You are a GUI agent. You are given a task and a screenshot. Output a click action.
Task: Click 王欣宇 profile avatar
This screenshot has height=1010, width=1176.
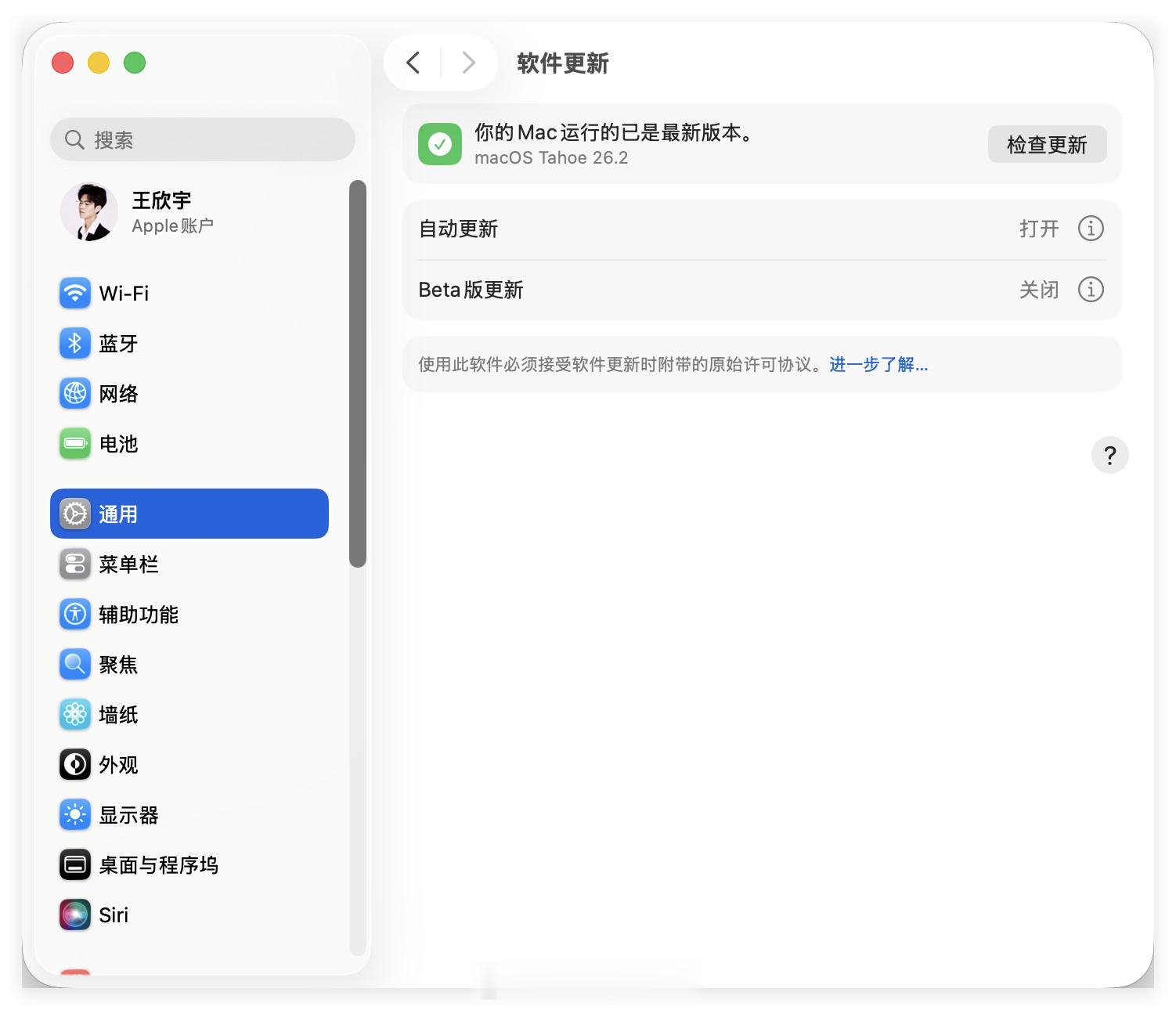[89, 212]
